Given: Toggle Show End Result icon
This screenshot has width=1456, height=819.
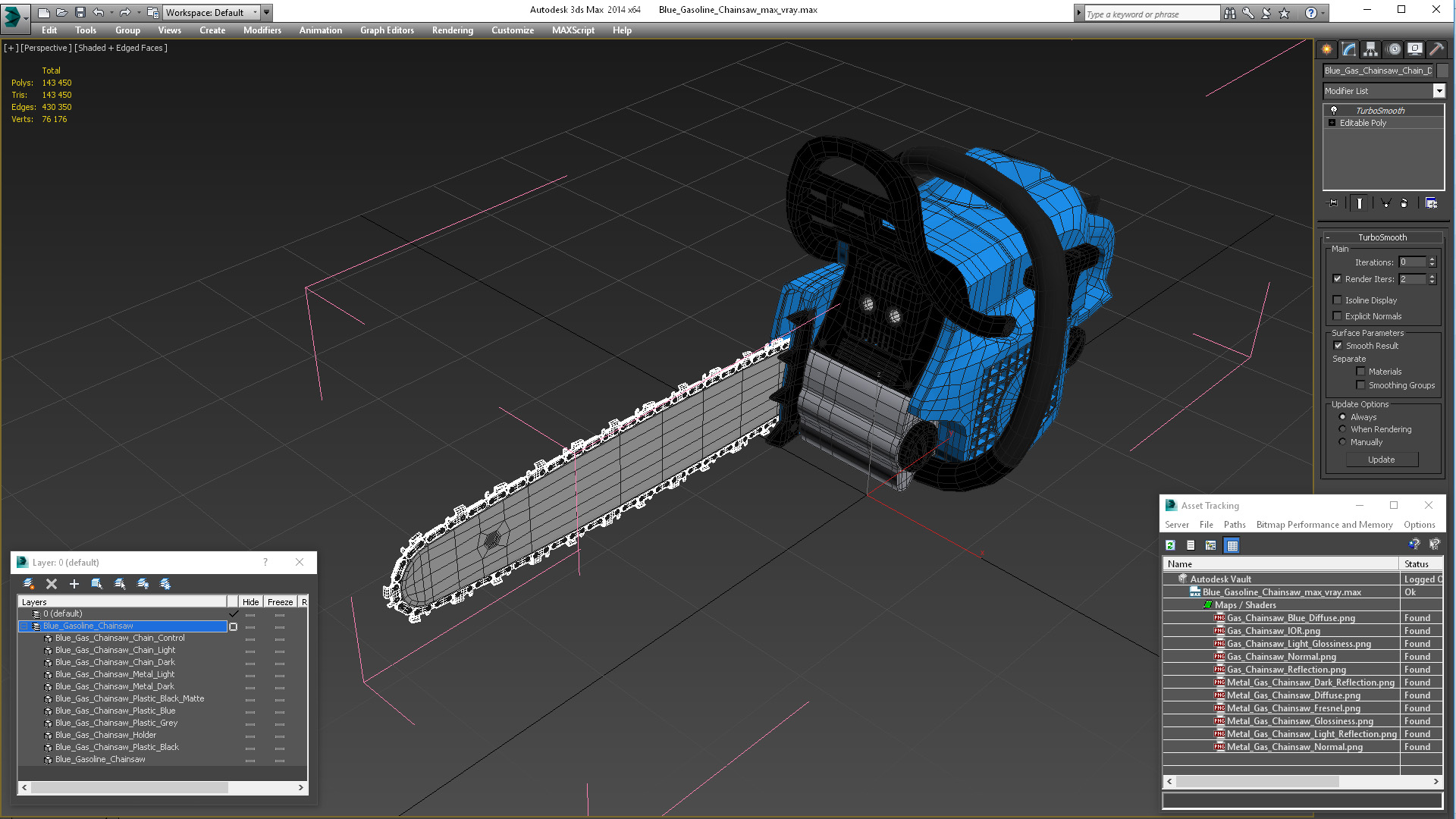Looking at the screenshot, I should 1359,203.
